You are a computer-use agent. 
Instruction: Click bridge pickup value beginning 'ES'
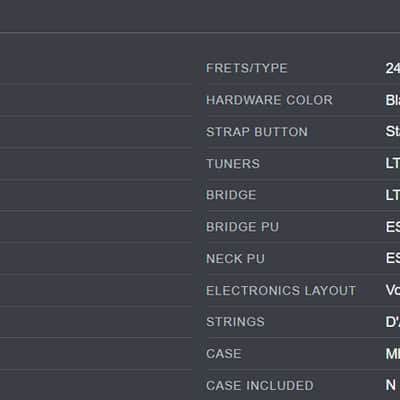coord(393,227)
